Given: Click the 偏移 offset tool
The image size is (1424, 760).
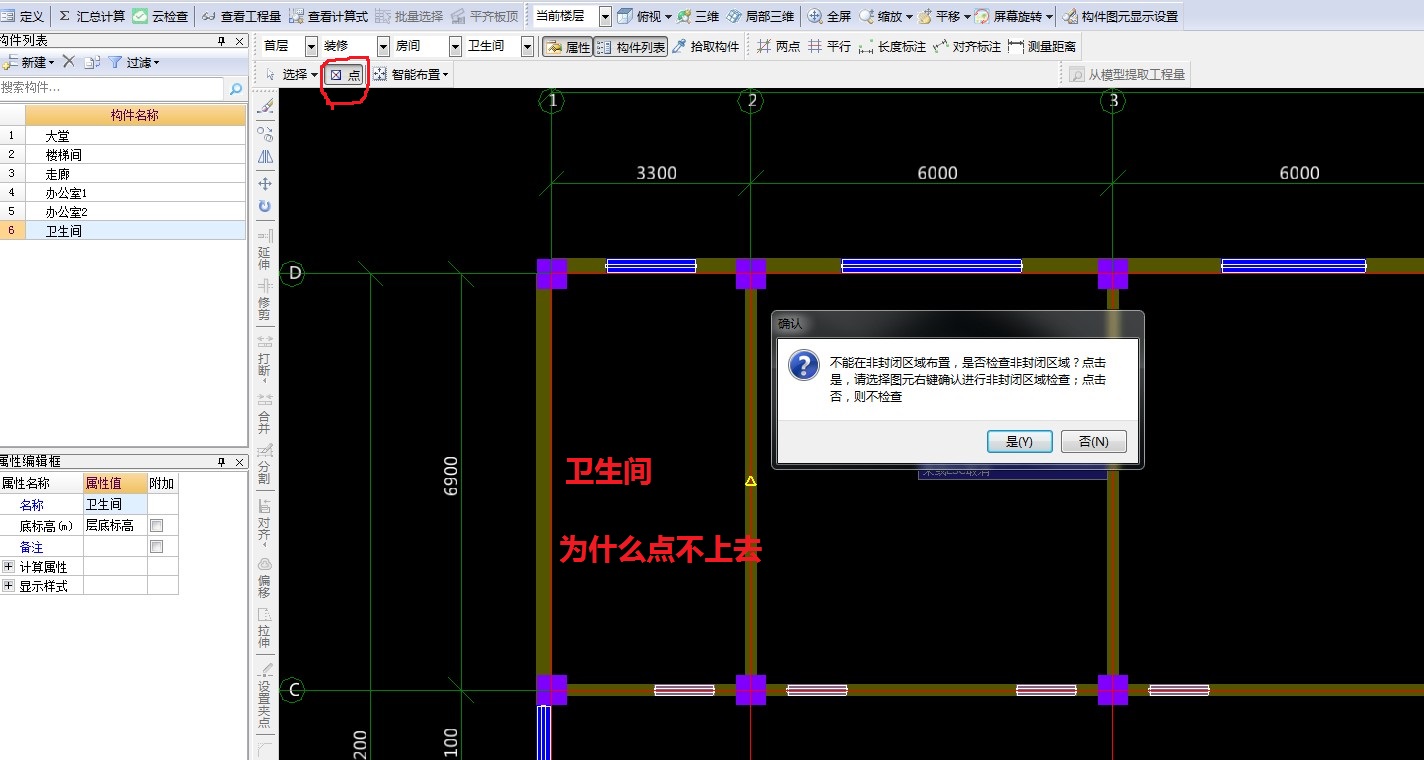Looking at the screenshot, I should point(265,577).
